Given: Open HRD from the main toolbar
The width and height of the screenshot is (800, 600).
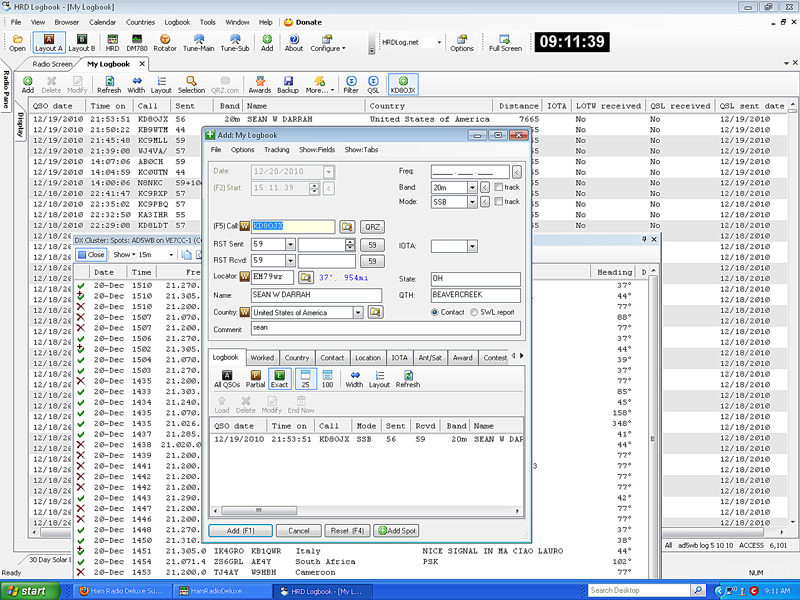Looking at the screenshot, I should tap(112, 43).
